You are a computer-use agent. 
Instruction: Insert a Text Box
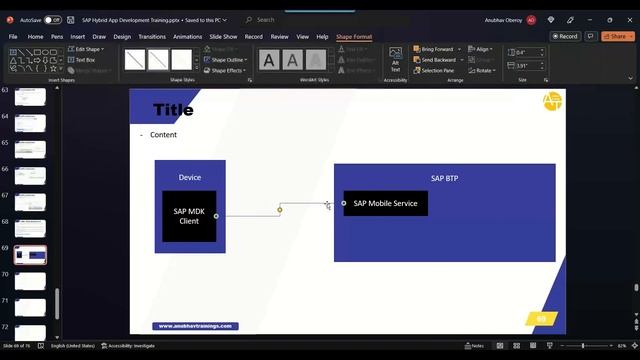pos(81,60)
